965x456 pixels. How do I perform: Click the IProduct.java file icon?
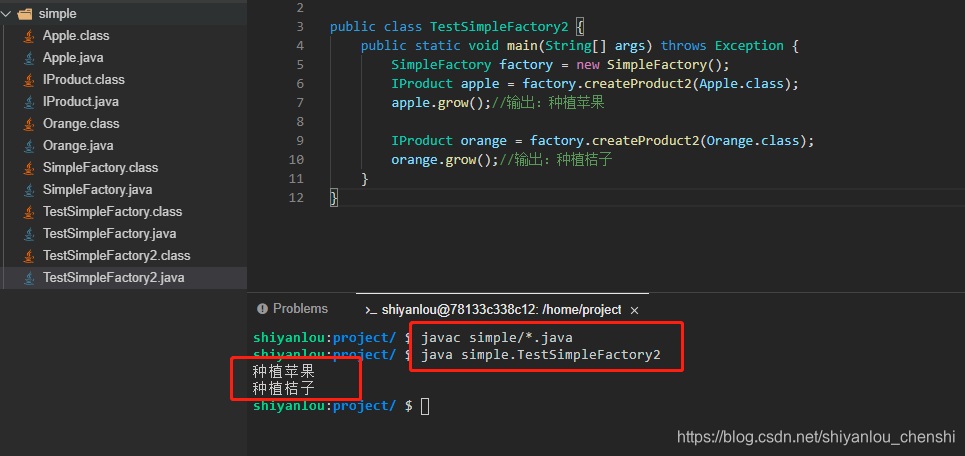29,102
